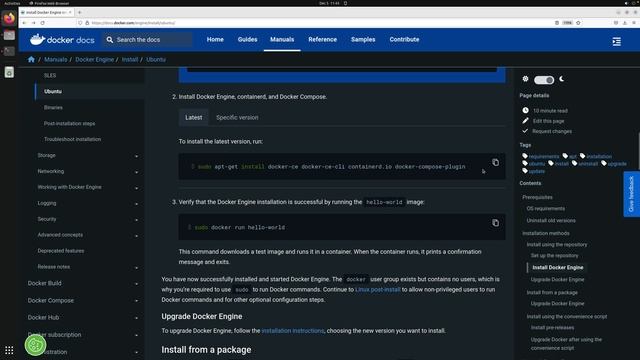Click the search magnifier icon
This screenshot has height=360, width=640.
coord(110,40)
